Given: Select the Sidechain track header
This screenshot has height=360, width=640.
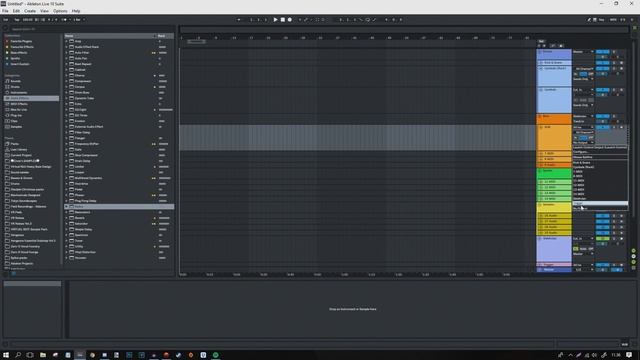Looking at the screenshot, I should click(554, 249).
